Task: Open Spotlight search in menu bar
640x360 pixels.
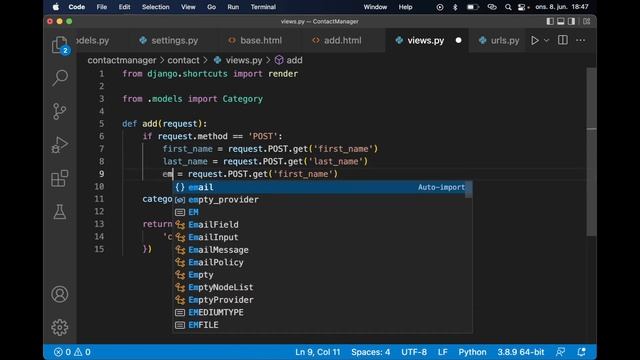Action: tap(508, 7)
